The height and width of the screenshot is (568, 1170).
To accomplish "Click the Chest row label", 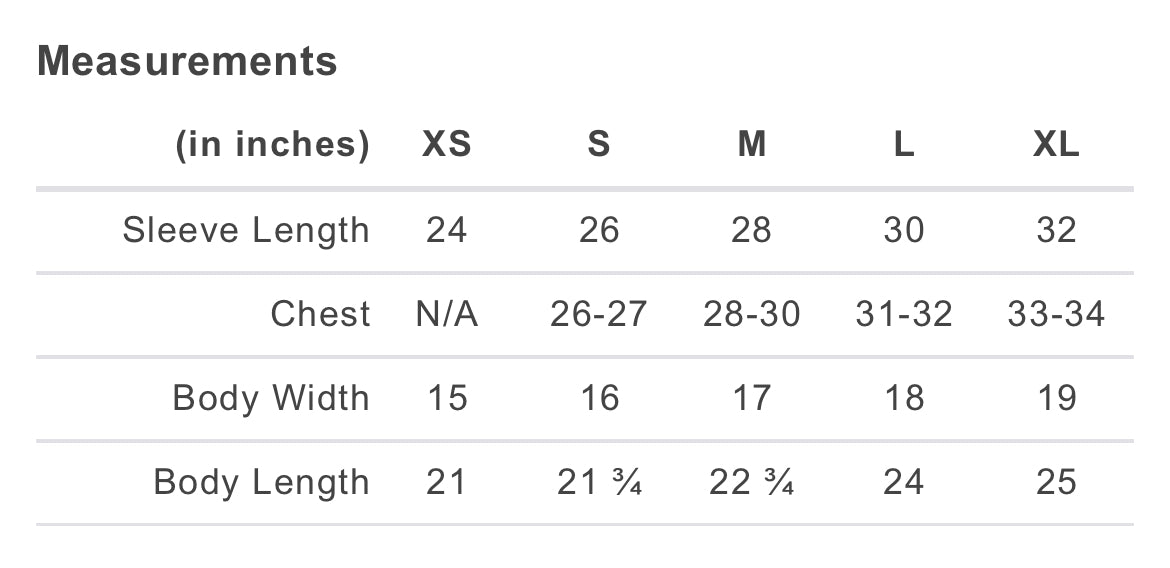I will click(320, 315).
